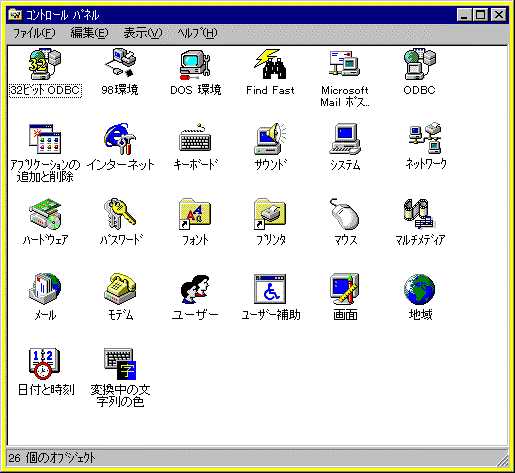Select the ユーザー users icon
The image size is (515, 473).
(x=195, y=289)
